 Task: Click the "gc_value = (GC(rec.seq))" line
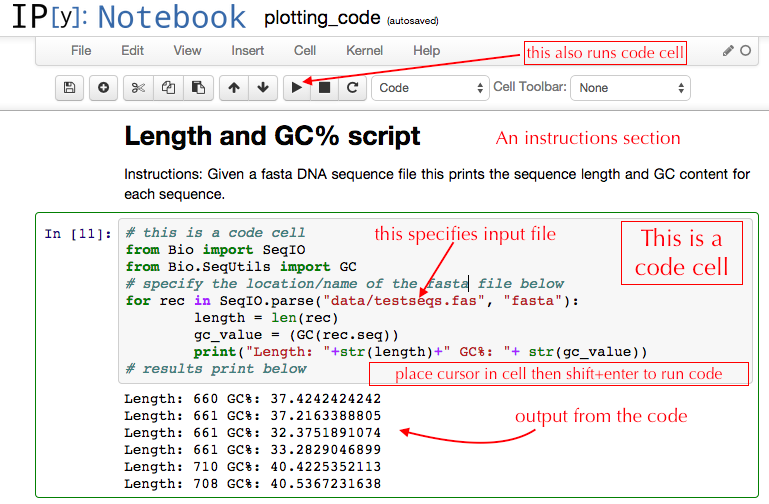tap(296, 335)
